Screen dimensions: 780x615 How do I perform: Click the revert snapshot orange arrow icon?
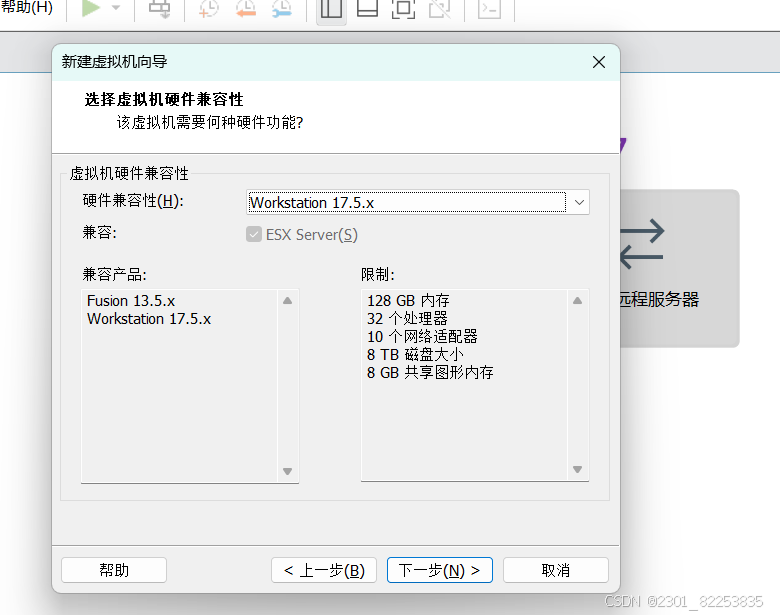click(x=246, y=8)
